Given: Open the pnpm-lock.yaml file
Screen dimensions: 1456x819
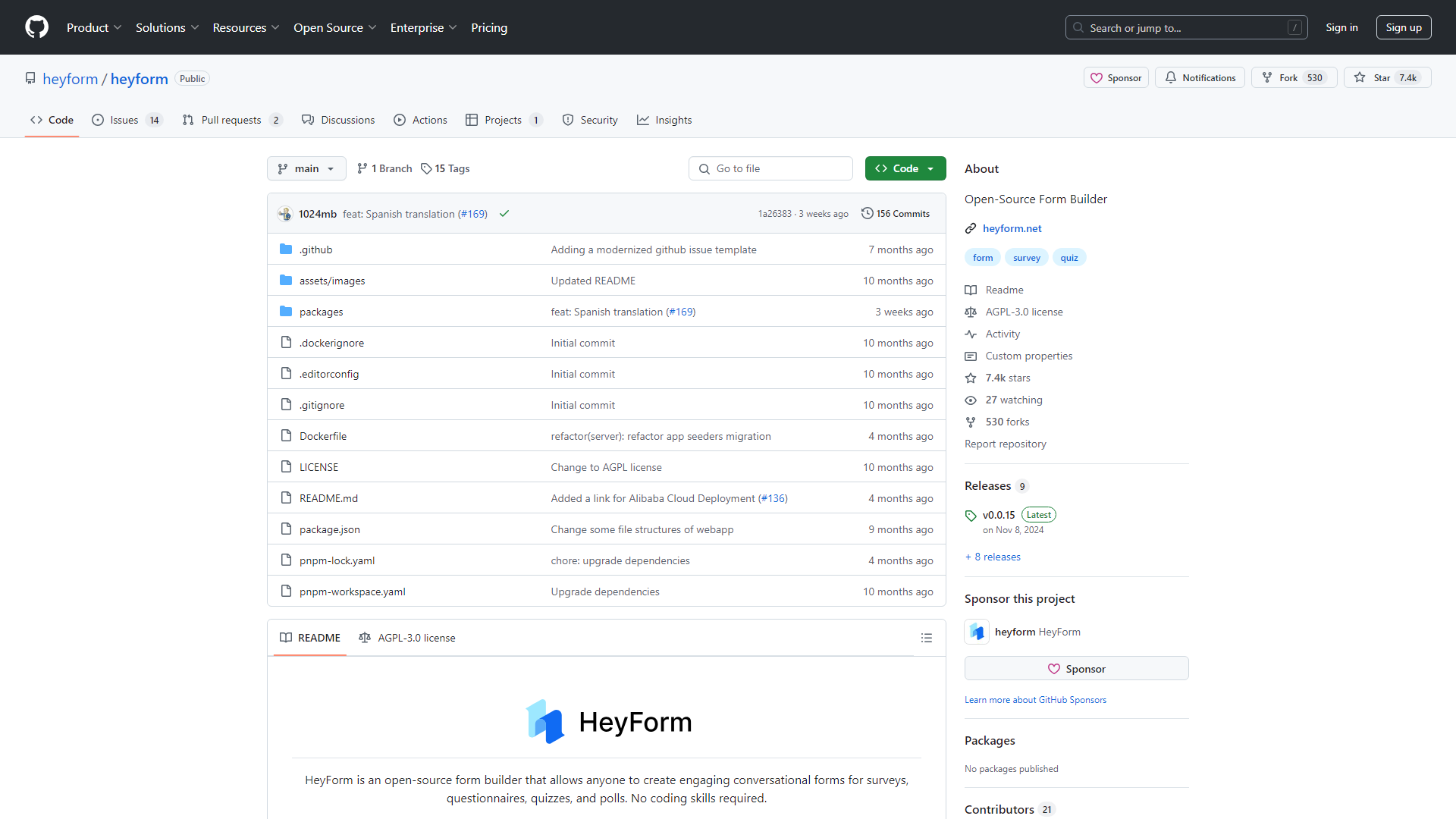Looking at the screenshot, I should pyautogui.click(x=337, y=560).
